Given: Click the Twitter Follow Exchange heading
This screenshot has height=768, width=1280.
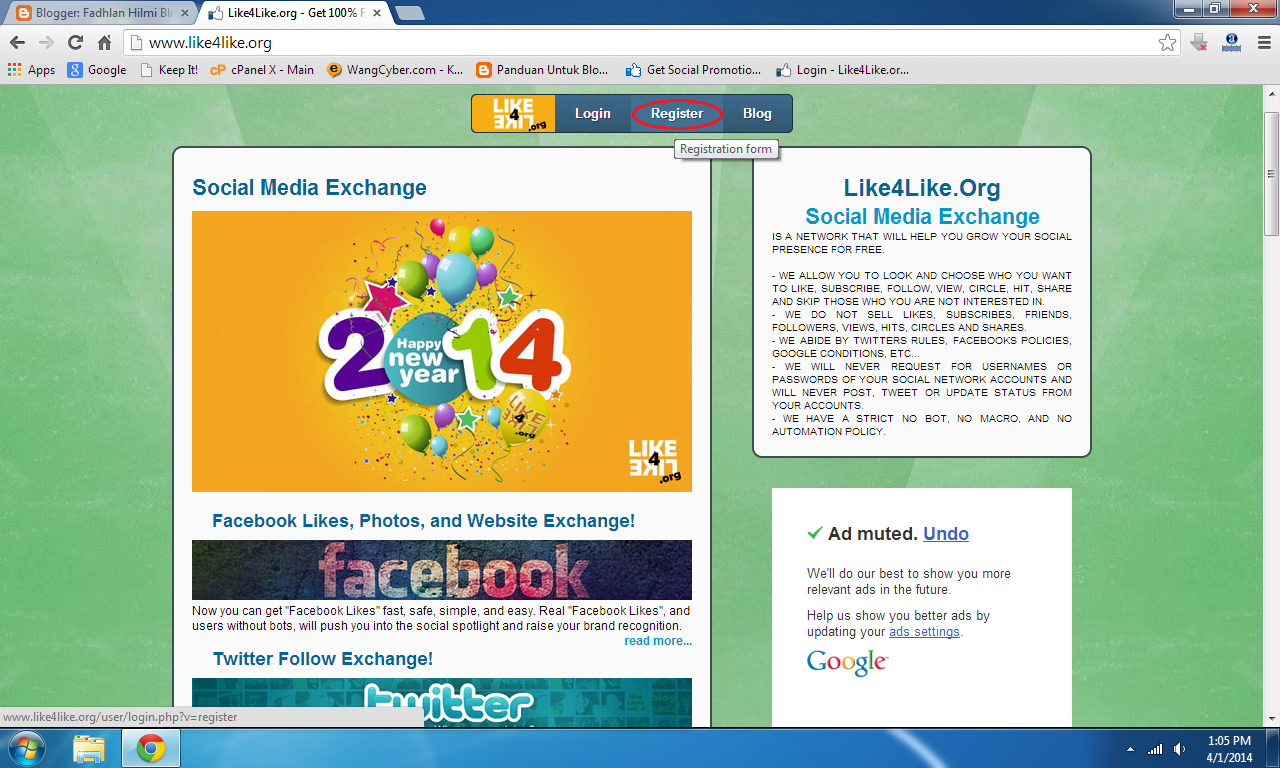Looking at the screenshot, I should [323, 659].
